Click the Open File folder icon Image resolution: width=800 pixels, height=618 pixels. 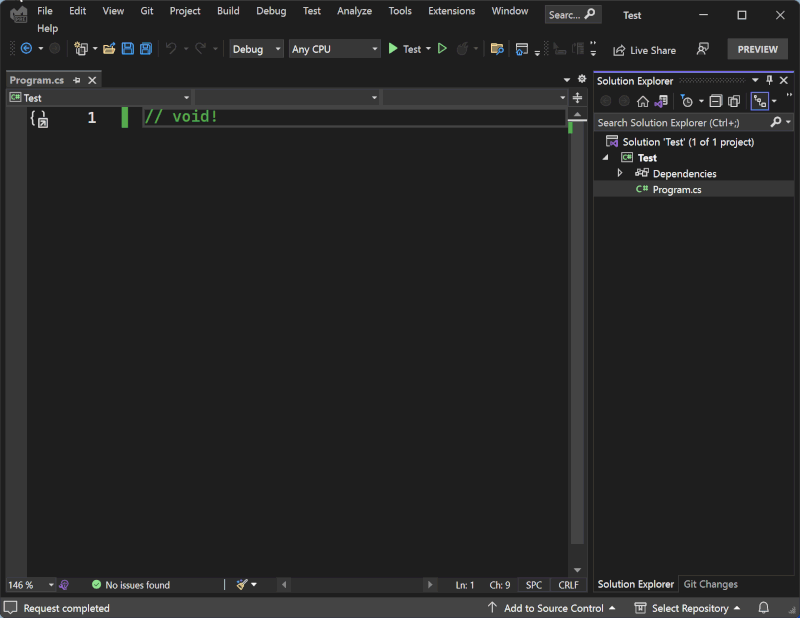click(109, 49)
